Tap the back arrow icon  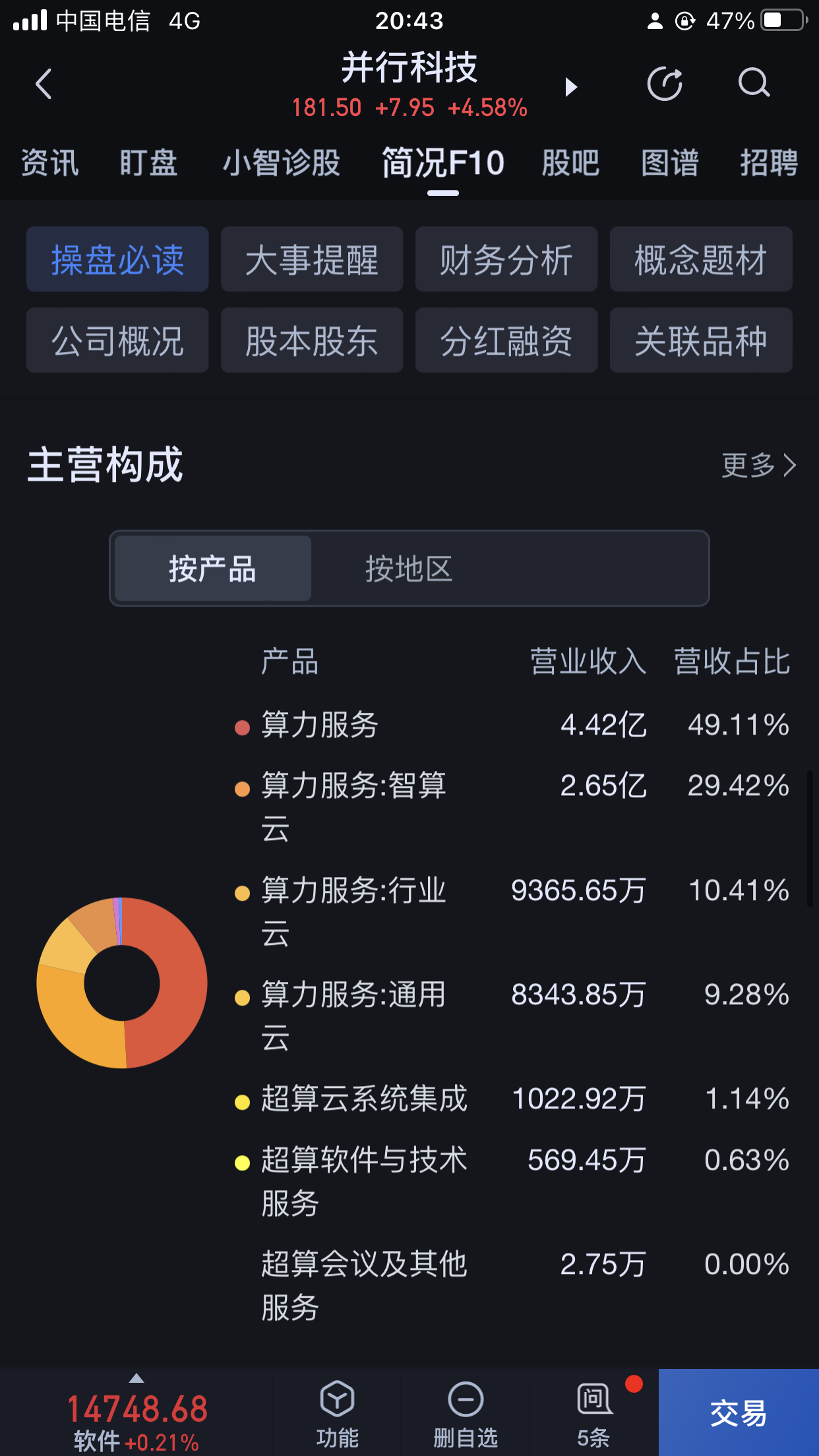44,84
